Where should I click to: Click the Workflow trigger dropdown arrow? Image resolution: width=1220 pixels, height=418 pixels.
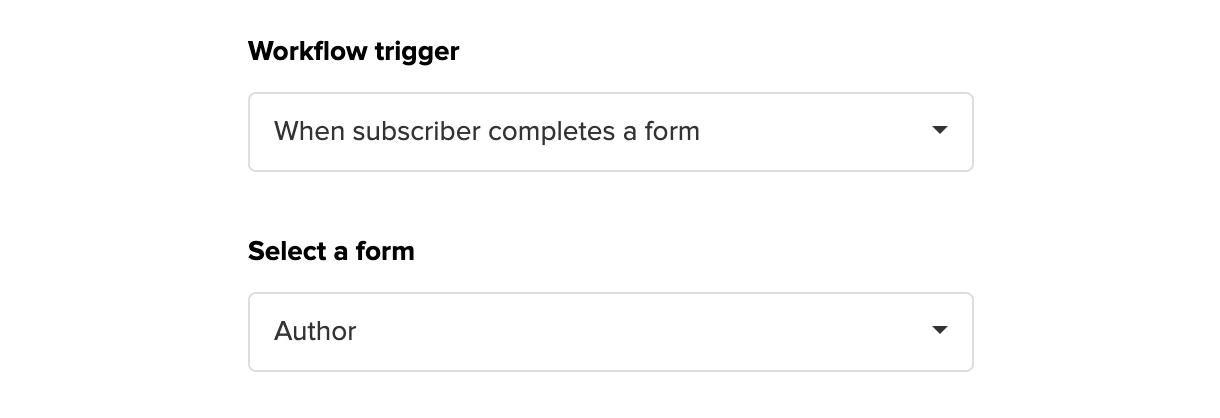click(939, 131)
